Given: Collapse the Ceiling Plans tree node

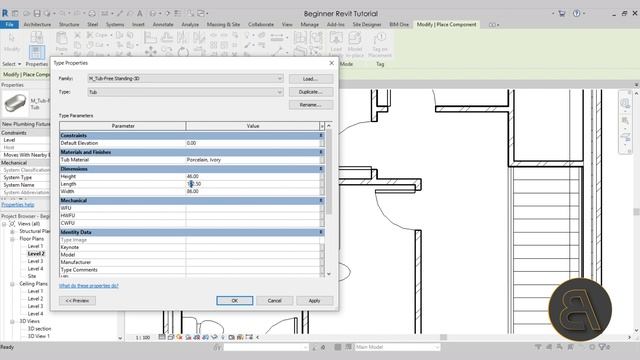Looking at the screenshot, I should [12, 284].
